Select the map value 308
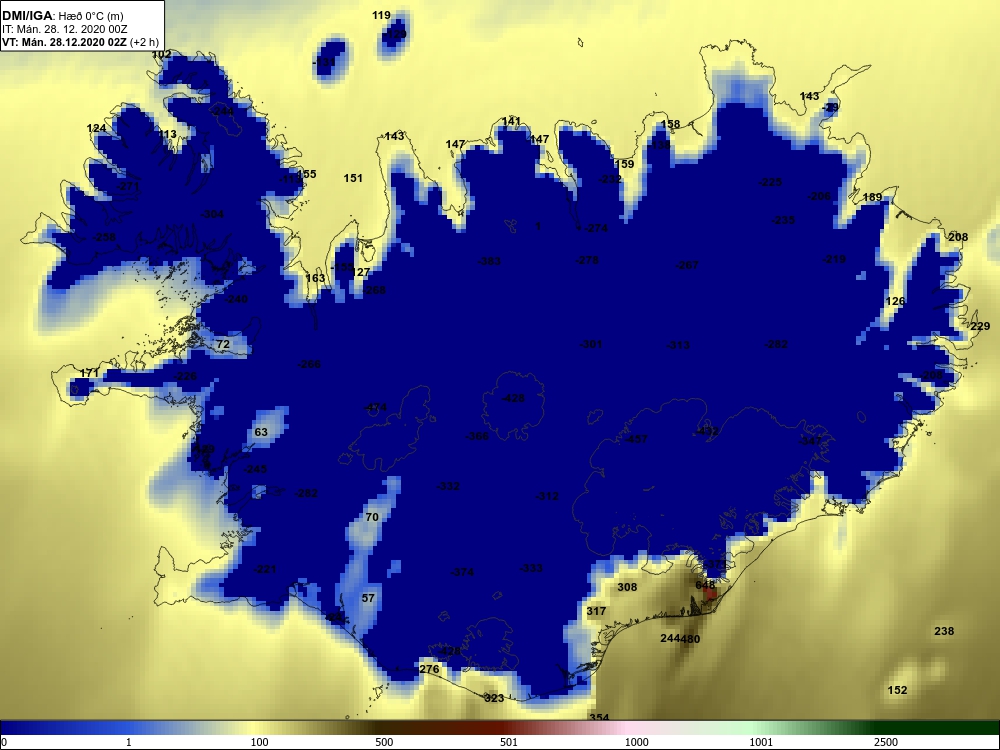The width and height of the screenshot is (1000, 750). (628, 587)
